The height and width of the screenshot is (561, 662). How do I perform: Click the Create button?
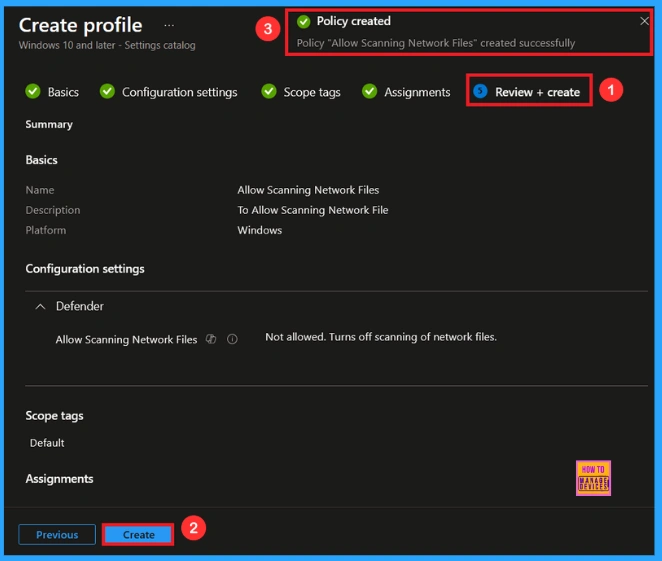click(138, 535)
